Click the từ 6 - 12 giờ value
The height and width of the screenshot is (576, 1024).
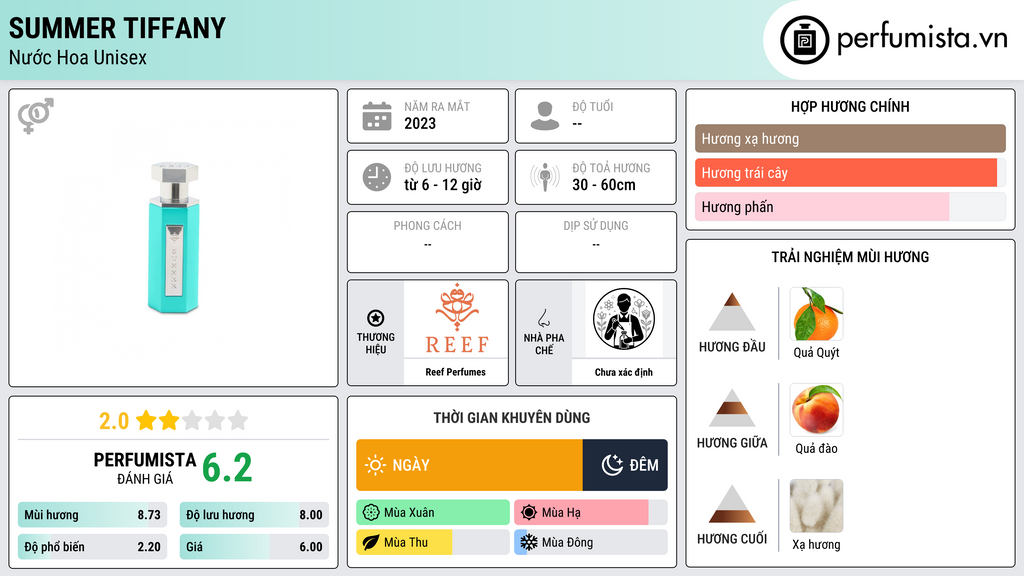coord(443,185)
